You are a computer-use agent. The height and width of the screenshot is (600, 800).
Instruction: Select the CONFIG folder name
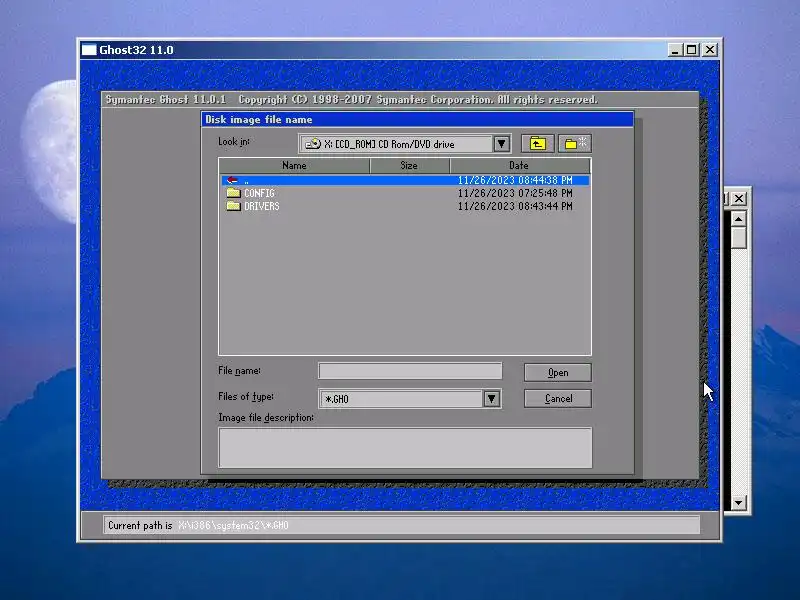click(x=259, y=193)
